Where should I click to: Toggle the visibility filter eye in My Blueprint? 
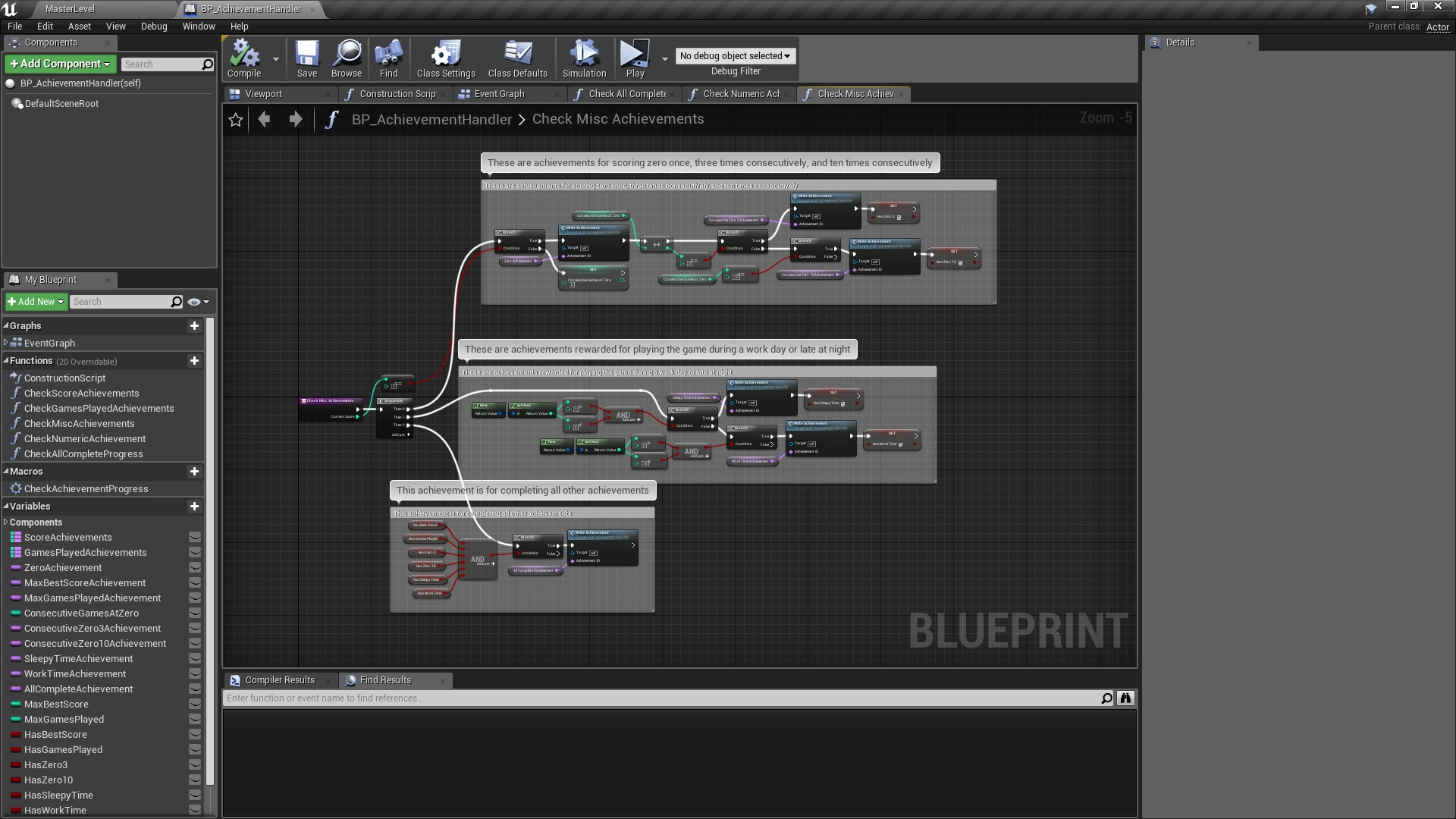[193, 301]
